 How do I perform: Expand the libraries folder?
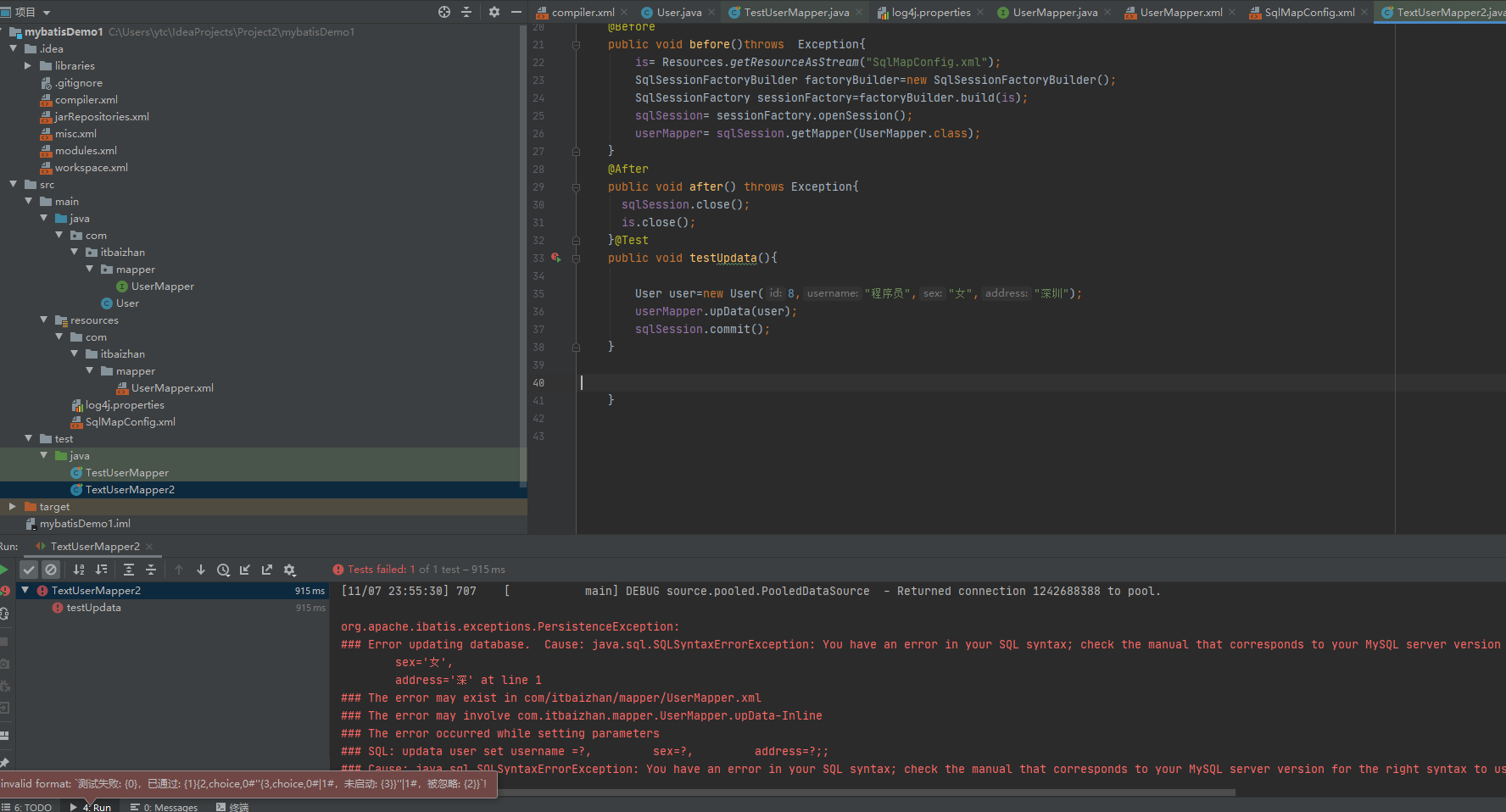[28, 65]
